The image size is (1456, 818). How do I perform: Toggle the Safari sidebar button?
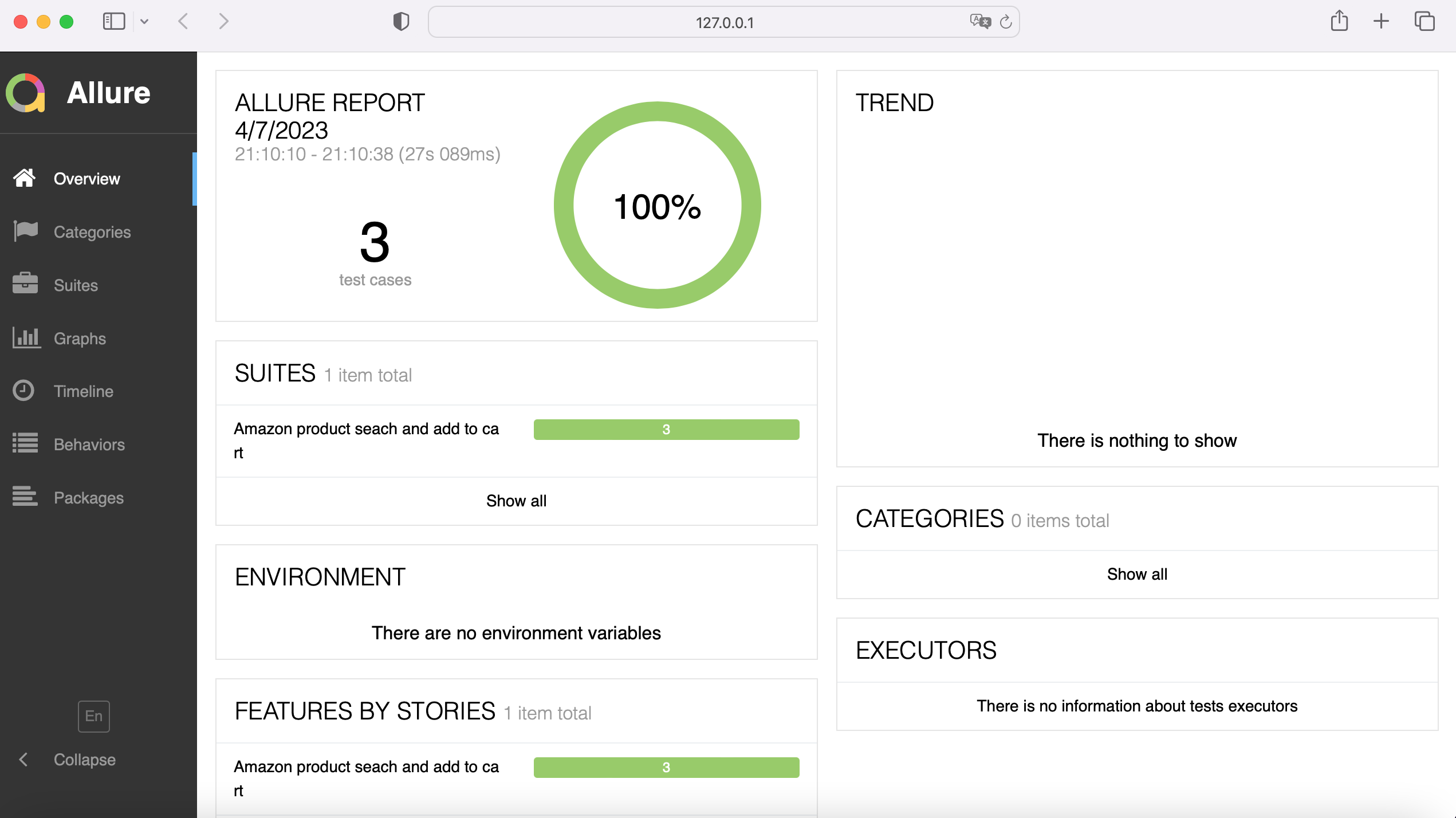point(113,22)
